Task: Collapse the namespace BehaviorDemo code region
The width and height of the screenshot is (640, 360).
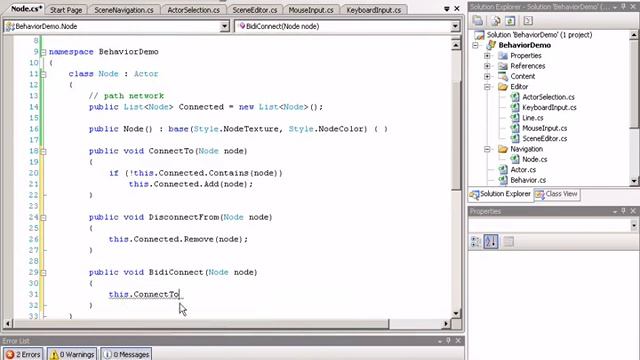Action: 43,52
